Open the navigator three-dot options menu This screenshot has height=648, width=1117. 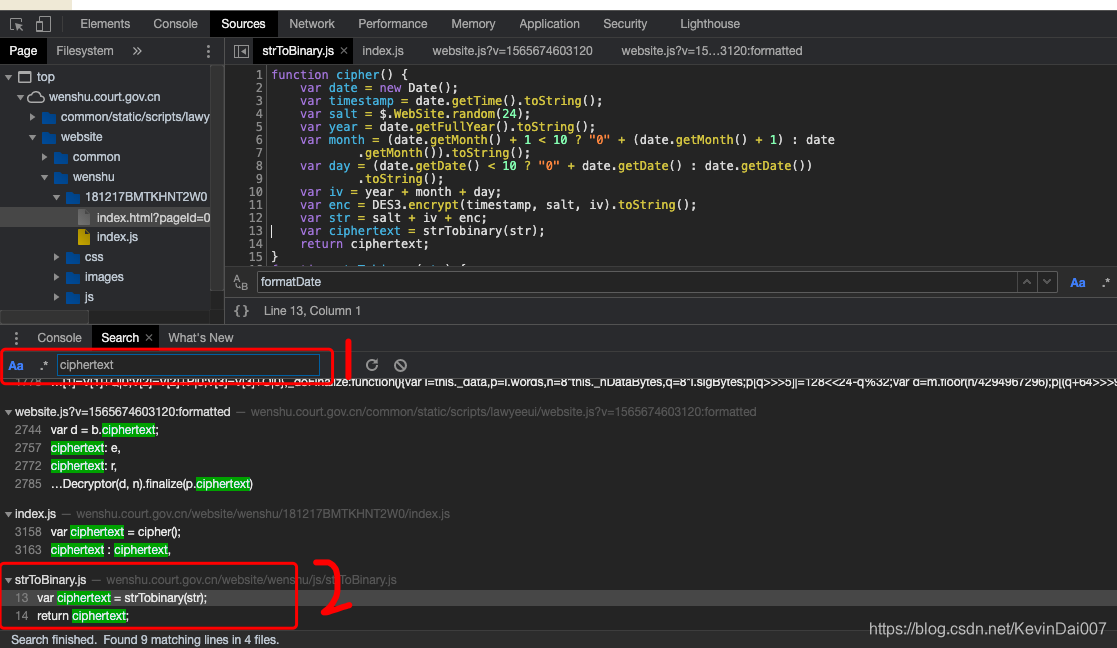(208, 51)
